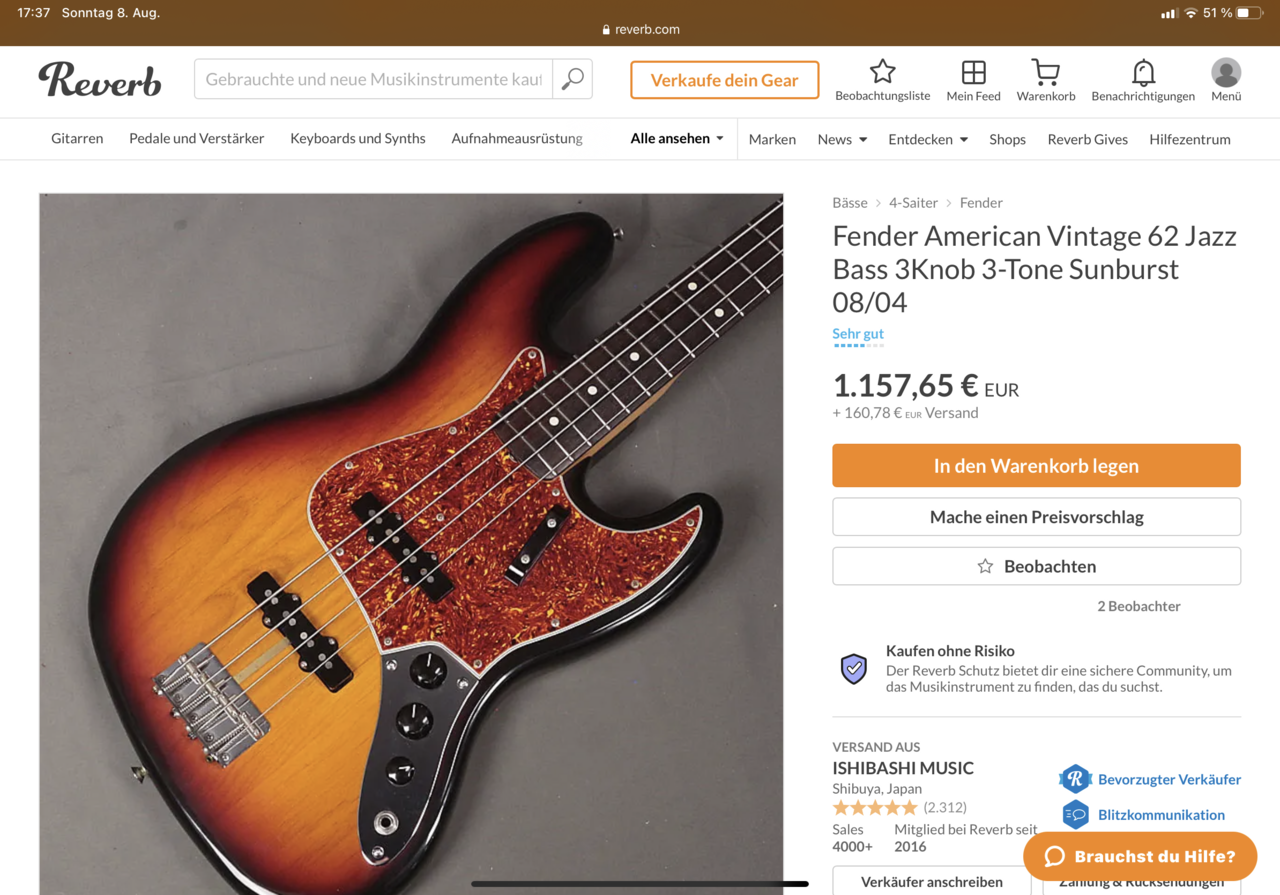Open the Beobachtungsliste star icon

[882, 72]
